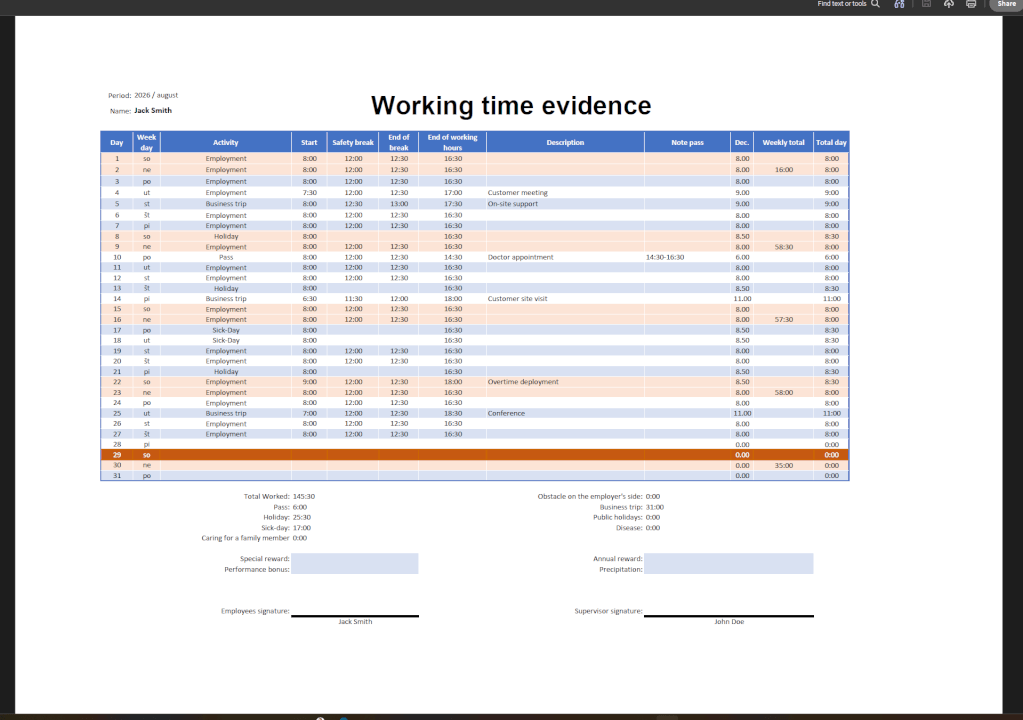The image size is (1023, 720).
Task: Click end time '18:30' on day 25
Action: pos(453,413)
